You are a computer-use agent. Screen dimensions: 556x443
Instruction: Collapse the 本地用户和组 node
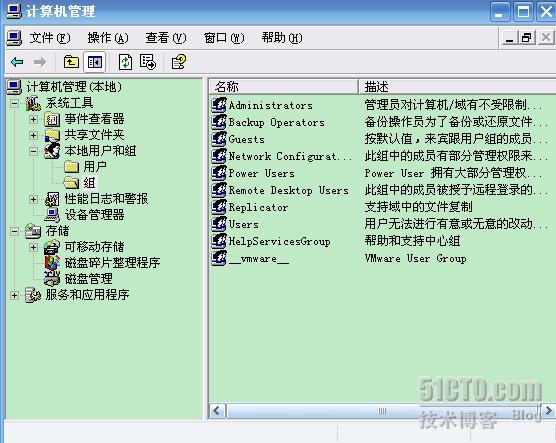point(33,151)
